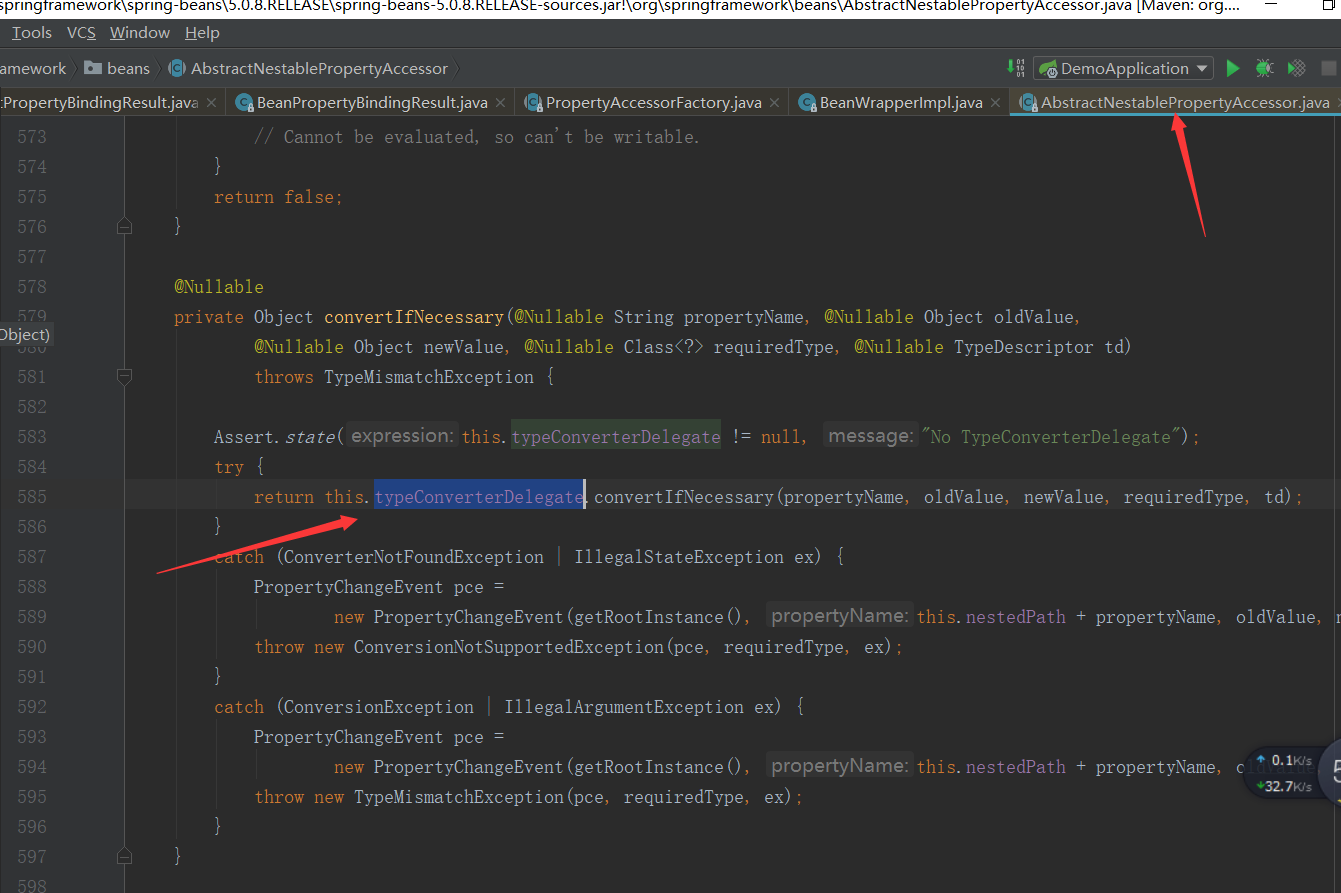Click the convertIfNecessary method name on line 579
Image resolution: width=1341 pixels, height=893 pixels.
tap(414, 316)
